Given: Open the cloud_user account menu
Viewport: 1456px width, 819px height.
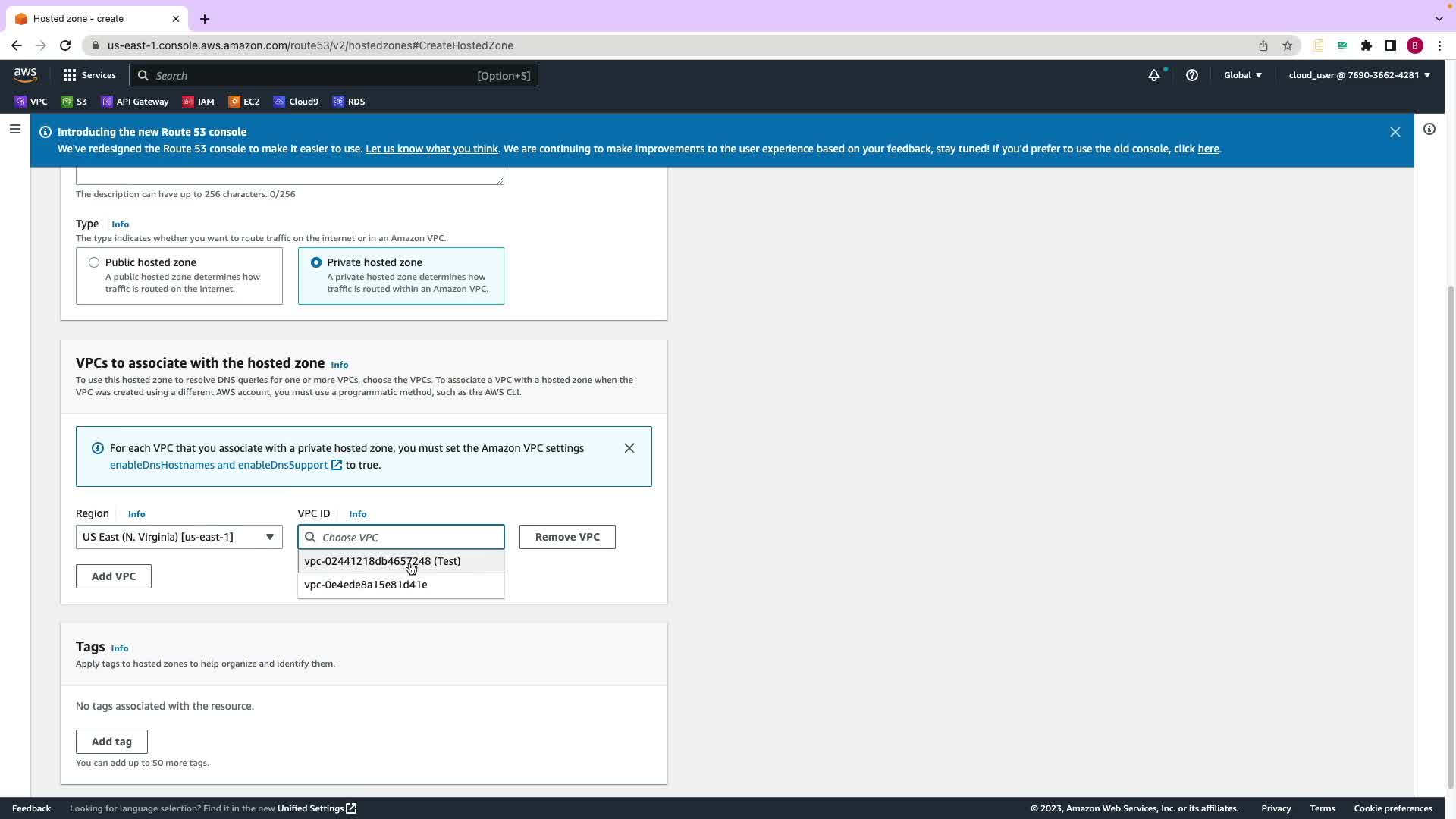Looking at the screenshot, I should 1358,75.
